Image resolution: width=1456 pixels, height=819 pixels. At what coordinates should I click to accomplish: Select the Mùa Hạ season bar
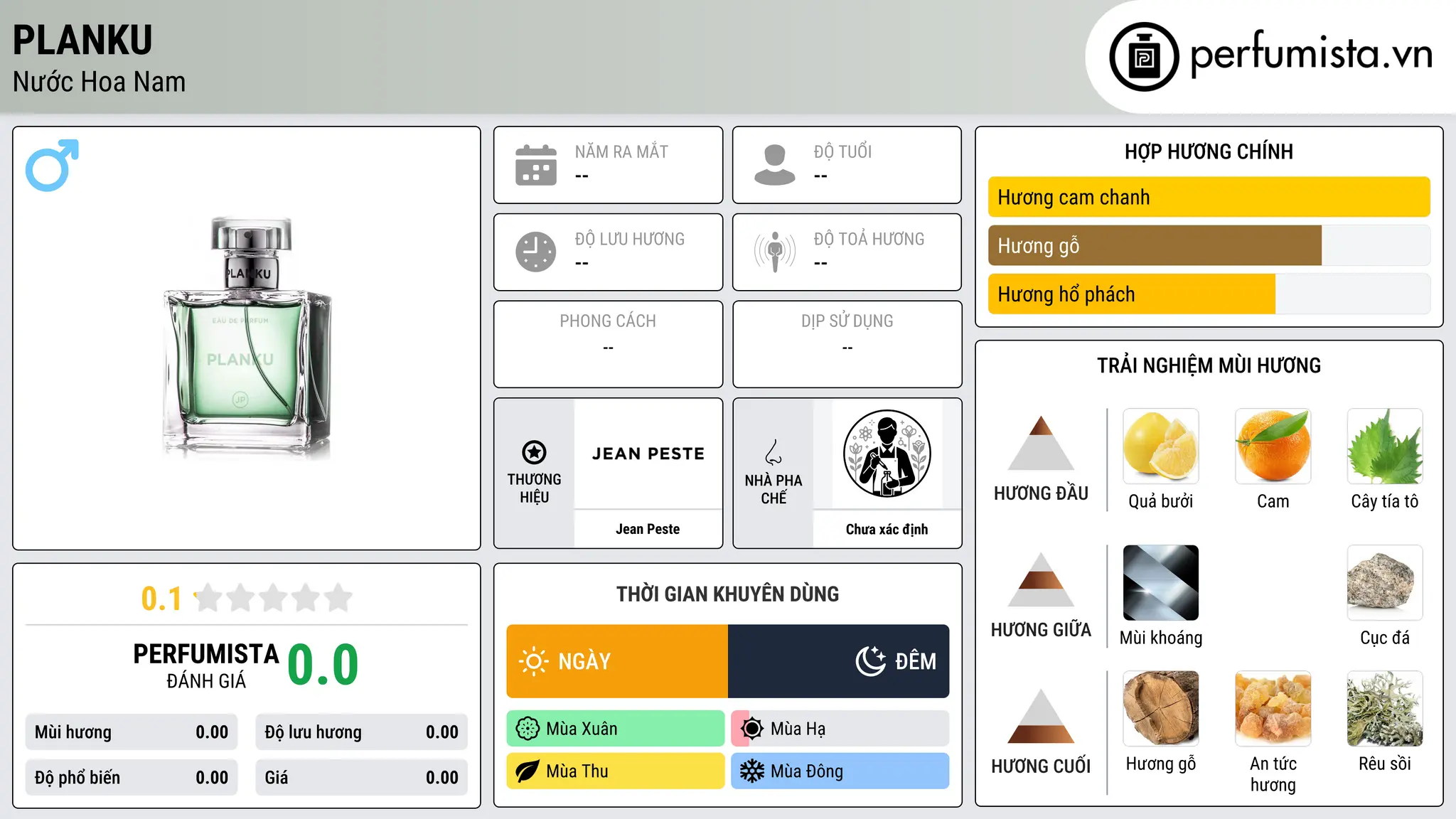(x=840, y=729)
